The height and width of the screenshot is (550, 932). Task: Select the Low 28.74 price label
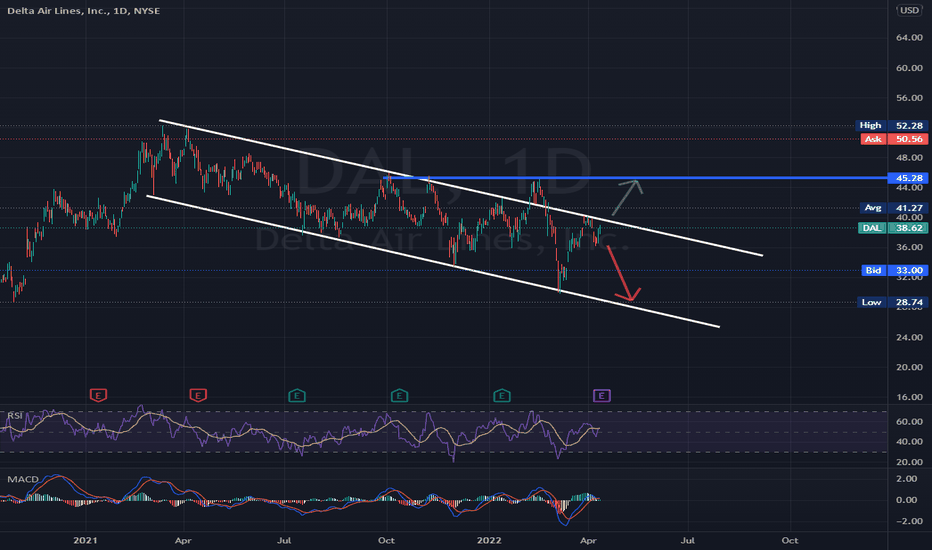[892, 302]
